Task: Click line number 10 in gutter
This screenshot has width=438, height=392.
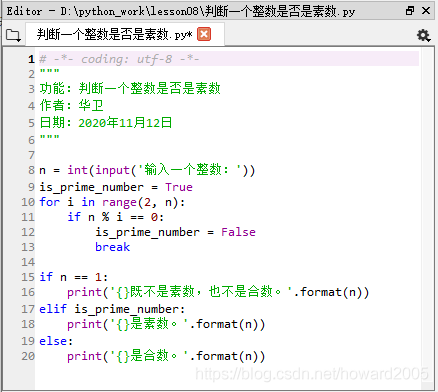Action: [28, 202]
